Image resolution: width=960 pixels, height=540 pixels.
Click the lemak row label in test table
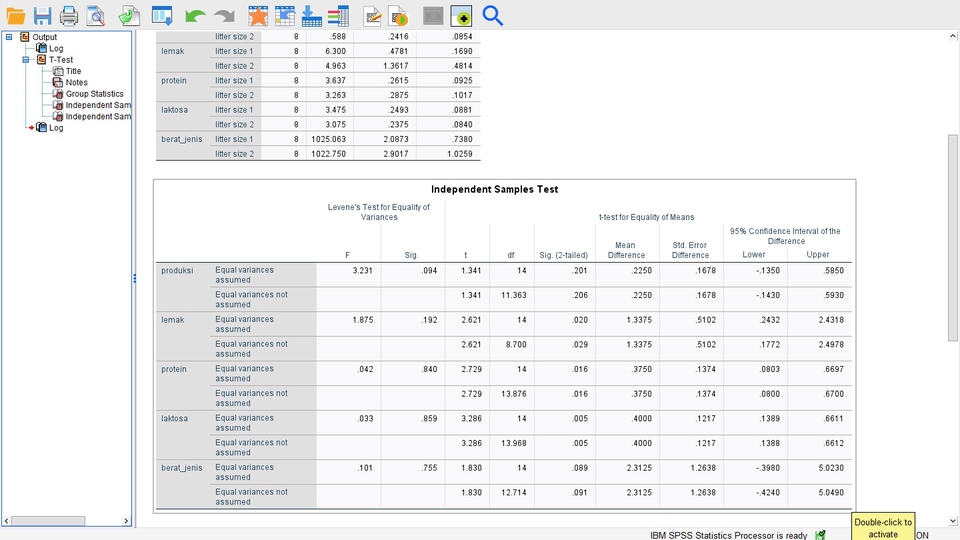click(173, 320)
